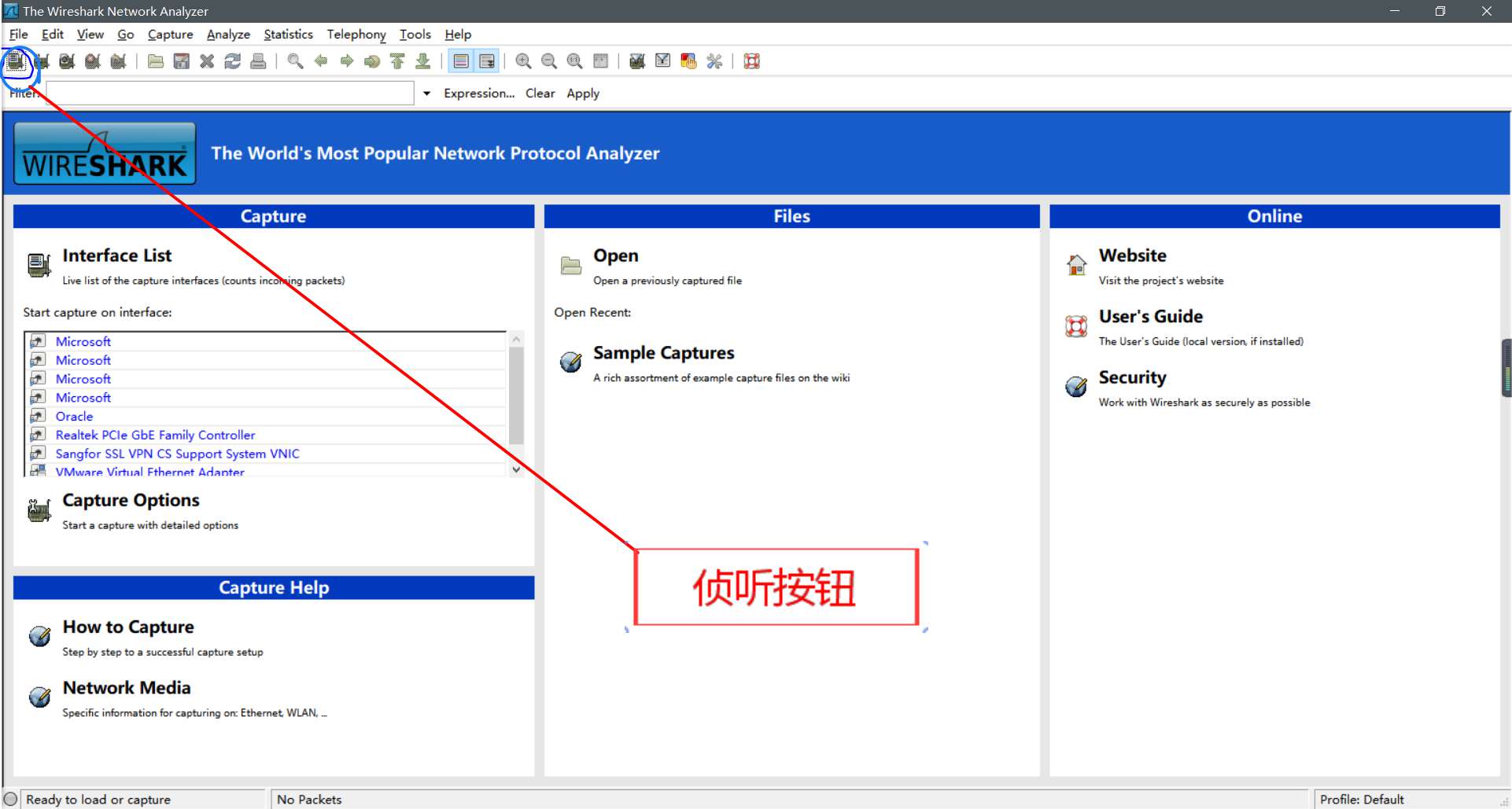Open the Sample Captures wiki link
This screenshot has height=809, width=1512.
click(663, 353)
